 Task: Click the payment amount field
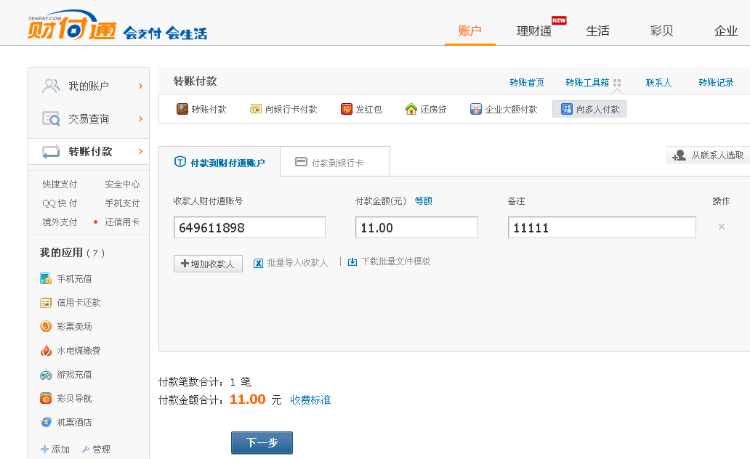pyautogui.click(x=416, y=227)
